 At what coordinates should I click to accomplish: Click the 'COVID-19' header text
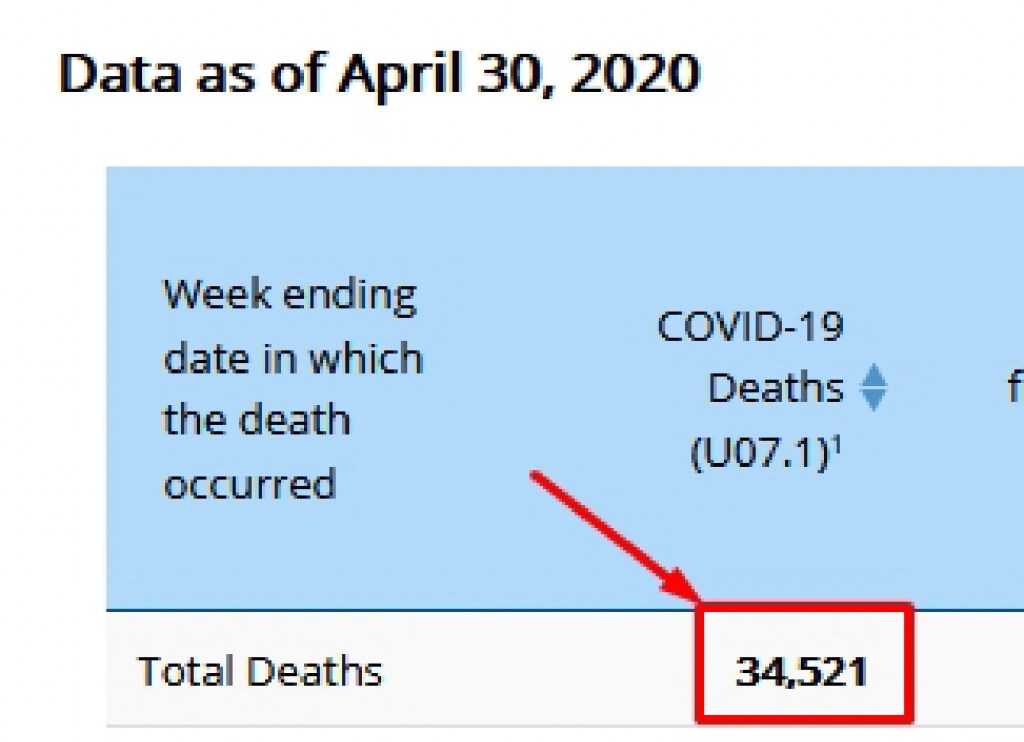tap(750, 327)
